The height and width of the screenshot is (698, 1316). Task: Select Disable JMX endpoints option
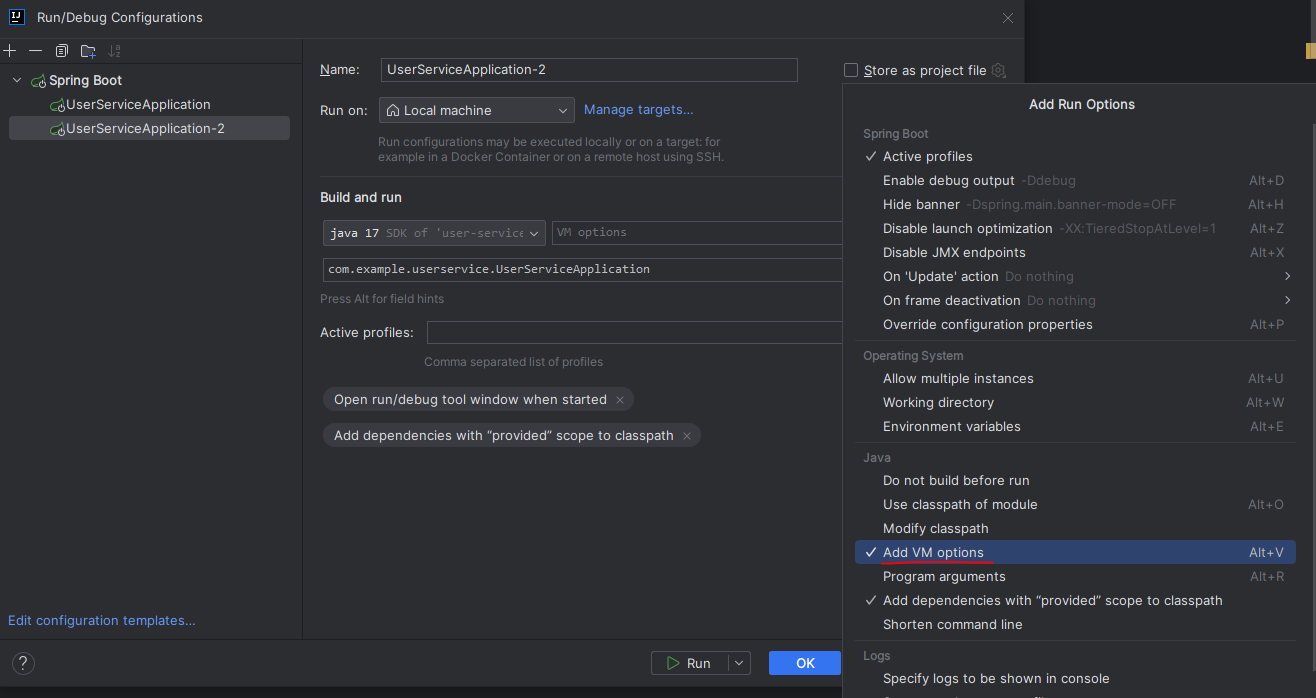1075,253
